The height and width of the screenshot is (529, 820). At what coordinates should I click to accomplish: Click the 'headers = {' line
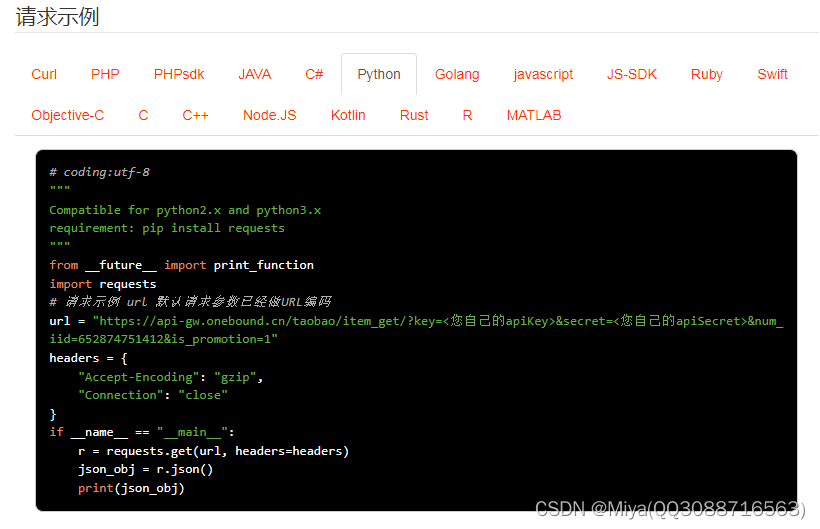click(88, 358)
